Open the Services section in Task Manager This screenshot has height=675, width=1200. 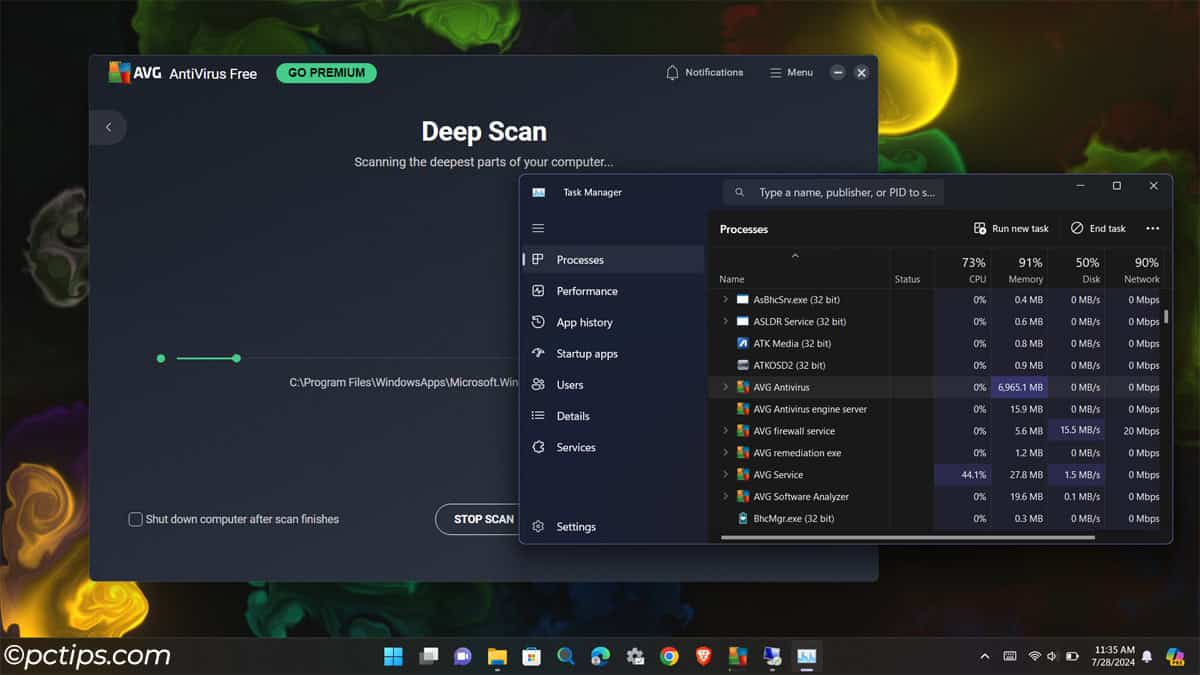pos(578,447)
